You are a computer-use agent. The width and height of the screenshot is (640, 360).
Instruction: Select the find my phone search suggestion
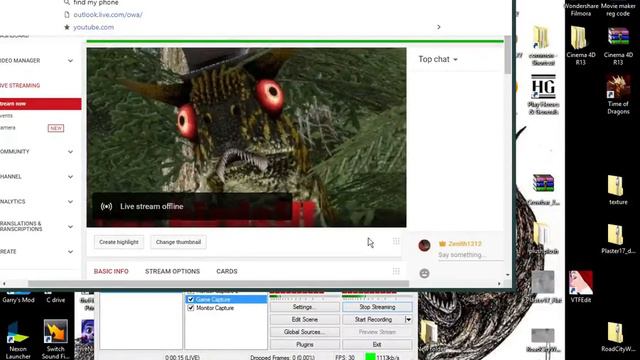coord(96,3)
